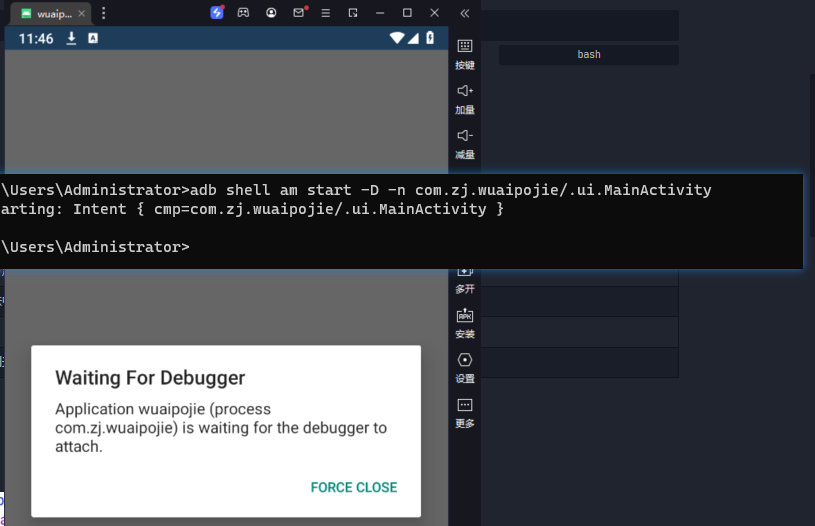The width and height of the screenshot is (815, 526).
Task: Switch to the wuaip... emulator tab
Action: coord(50,14)
